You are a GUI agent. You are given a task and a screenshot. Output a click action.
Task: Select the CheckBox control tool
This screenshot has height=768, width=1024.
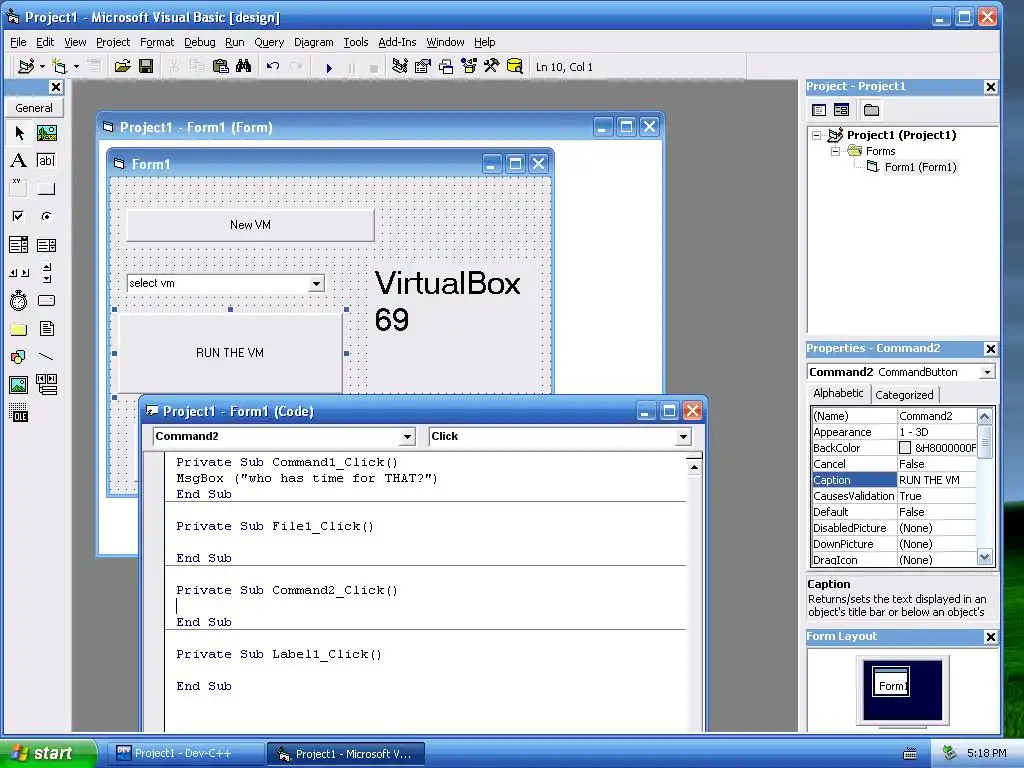pyautogui.click(x=19, y=216)
